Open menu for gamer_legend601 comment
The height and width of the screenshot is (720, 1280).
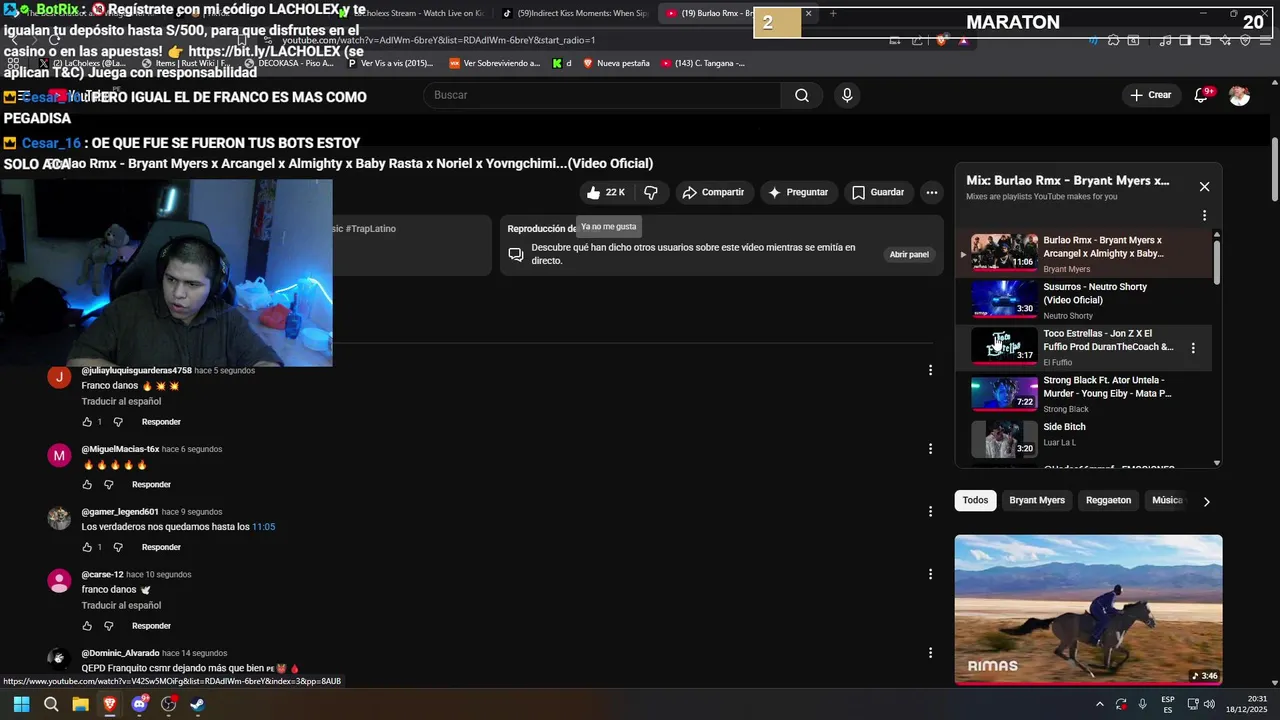930,511
